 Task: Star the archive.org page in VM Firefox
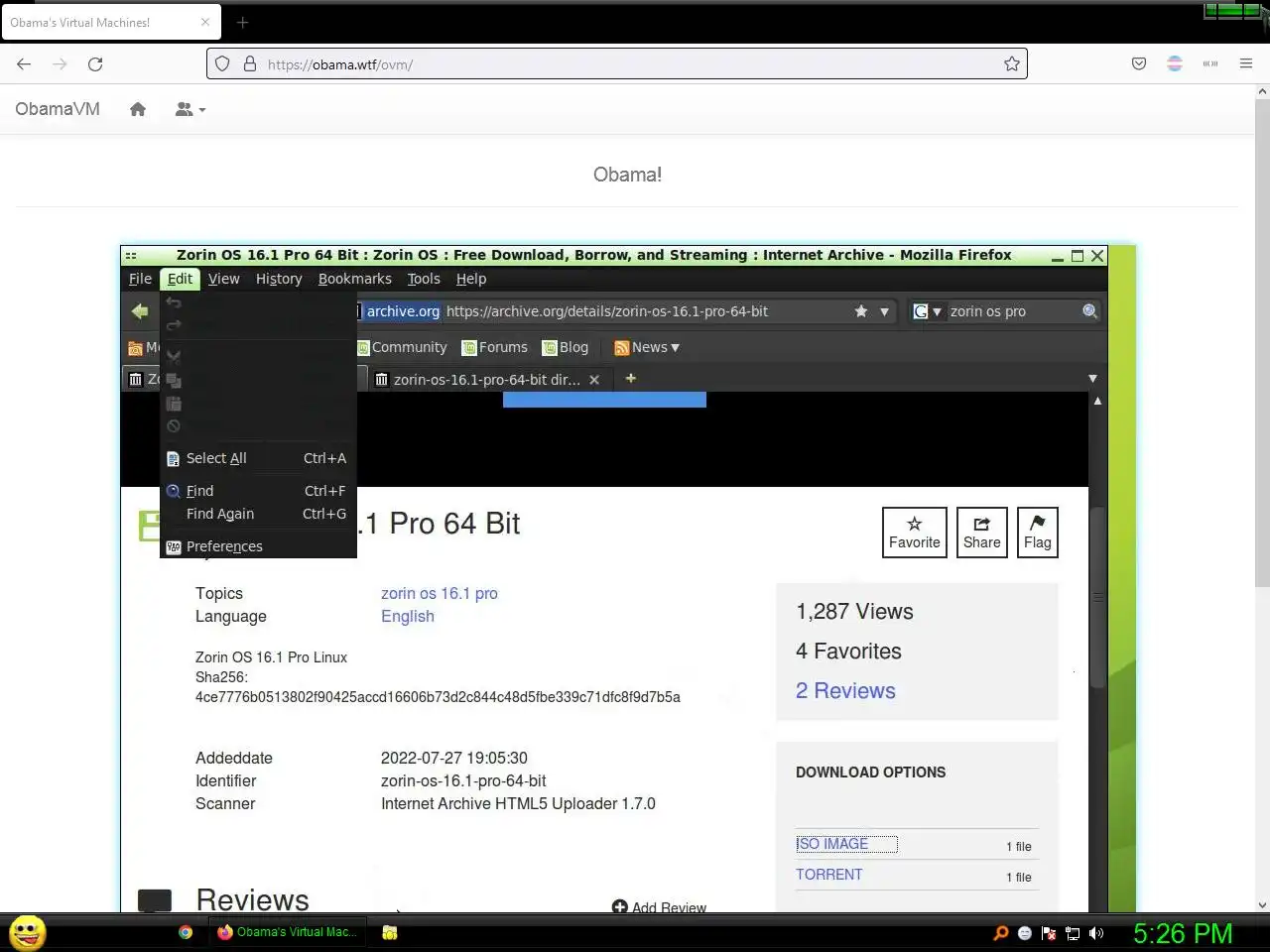pos(861,311)
